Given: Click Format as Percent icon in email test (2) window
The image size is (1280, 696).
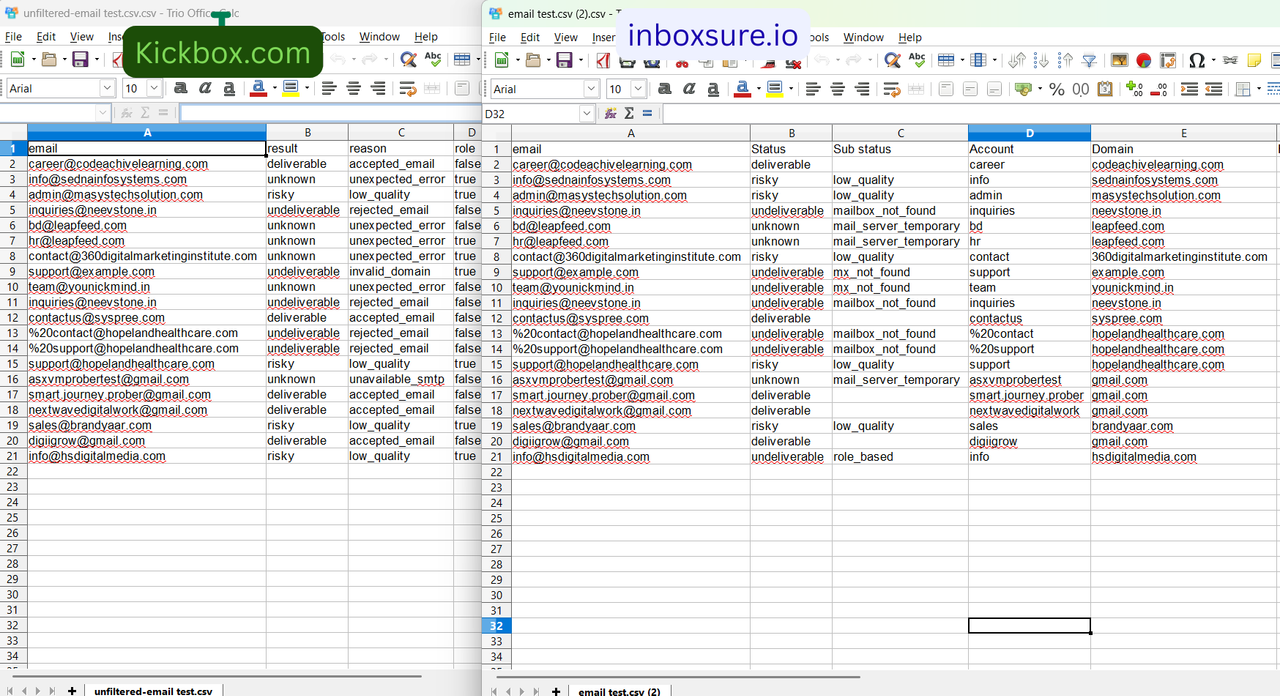Looking at the screenshot, I should coord(1057,89).
